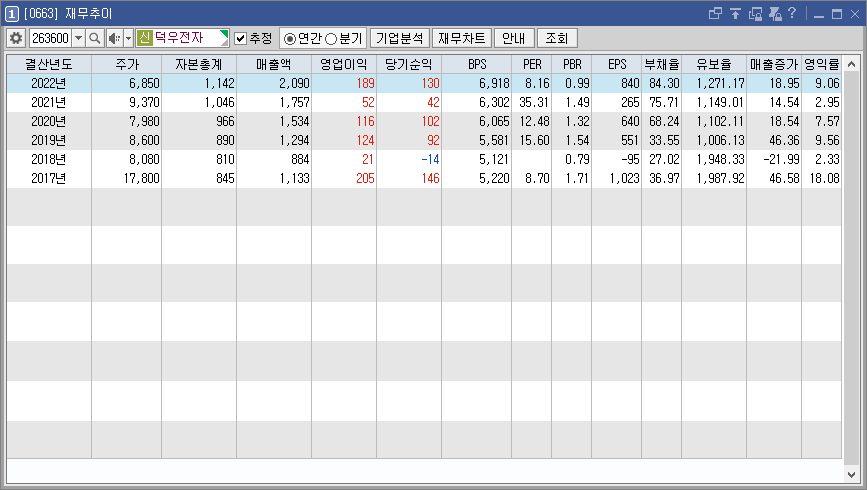The height and width of the screenshot is (490, 867).
Task: Click the 매출액 column header
Action: click(x=274, y=64)
